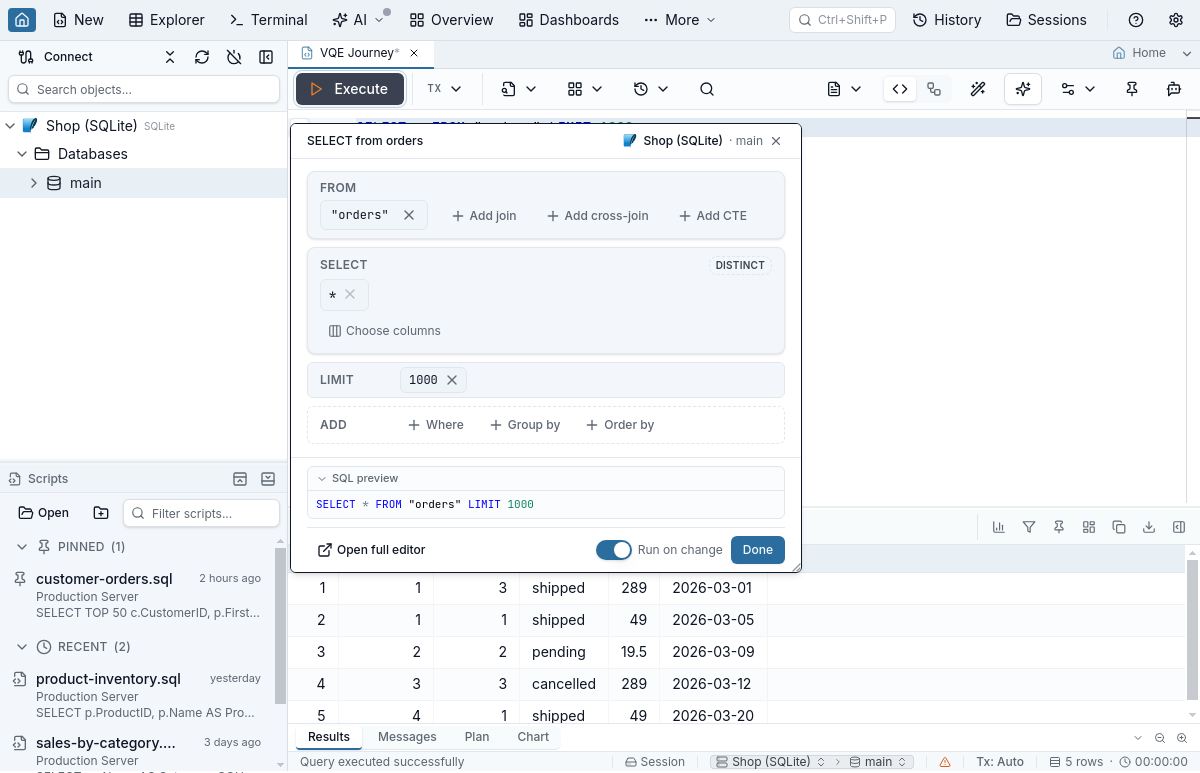Collapse the SQL preview section
This screenshot has height=773, width=1200.
[x=322, y=479]
